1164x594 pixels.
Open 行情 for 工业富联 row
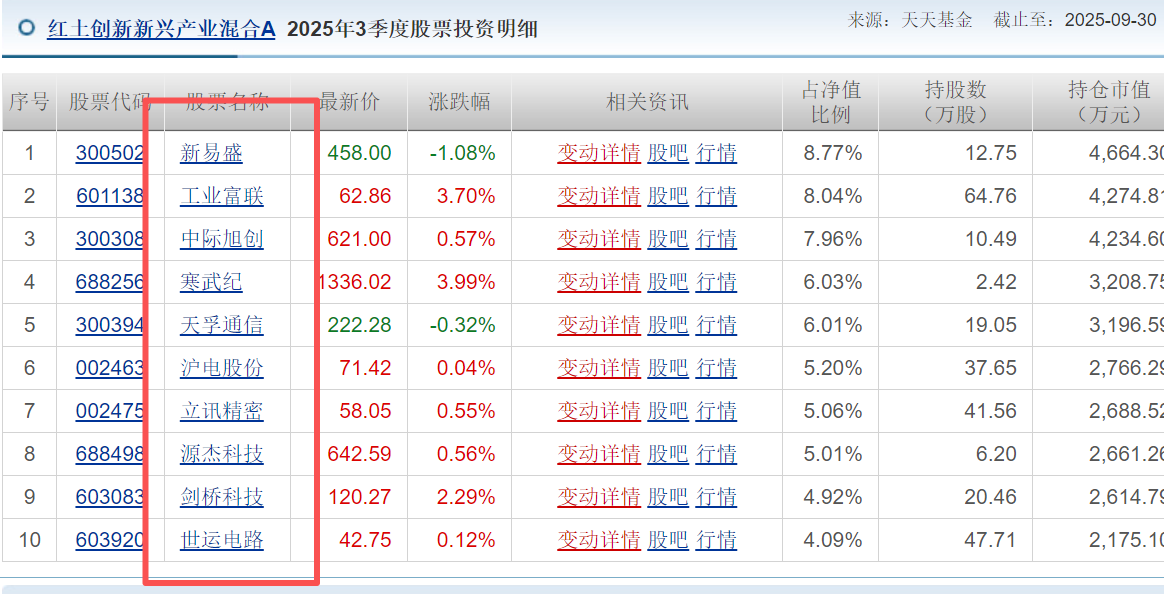tap(716, 197)
